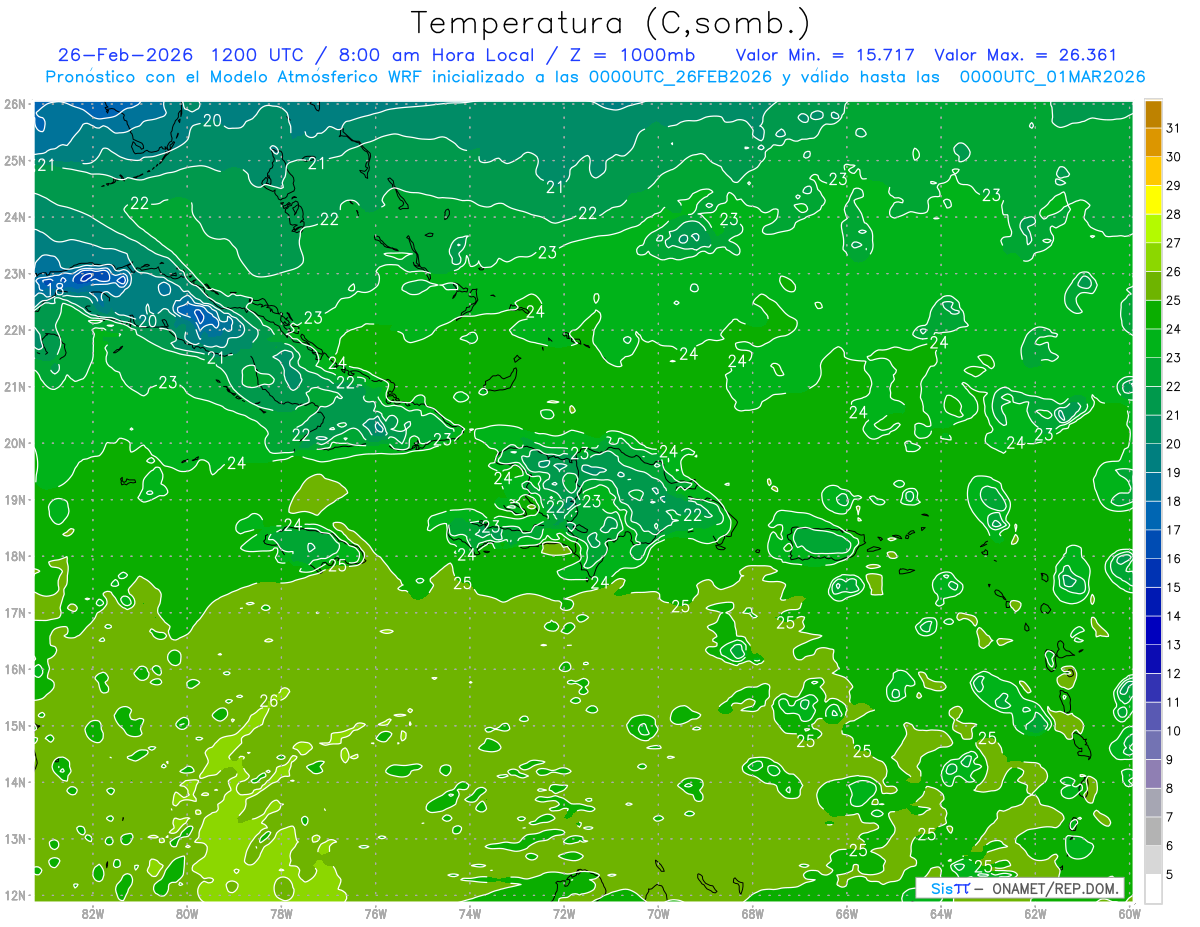Click the 14N latitude axis label
The width and height of the screenshot is (1200, 927).
point(14,782)
